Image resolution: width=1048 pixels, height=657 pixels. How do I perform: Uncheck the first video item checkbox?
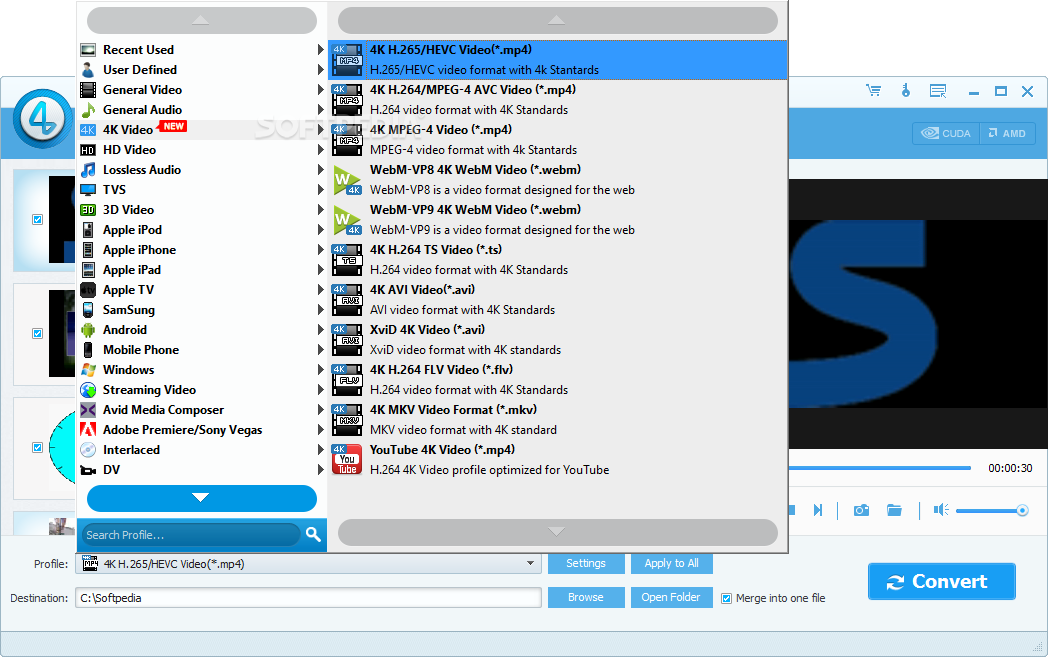point(37,219)
